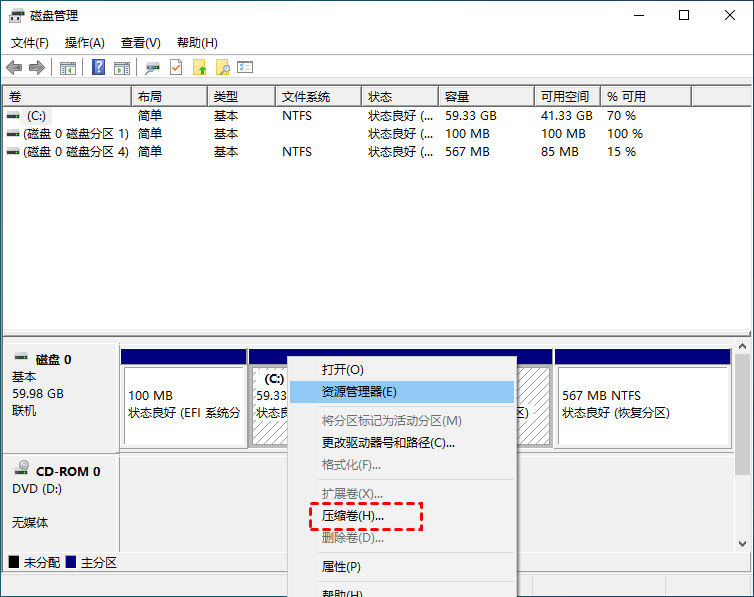Screen dimensions: 754x597
Task: Sort by the 容量 column header
Action: 457,97
